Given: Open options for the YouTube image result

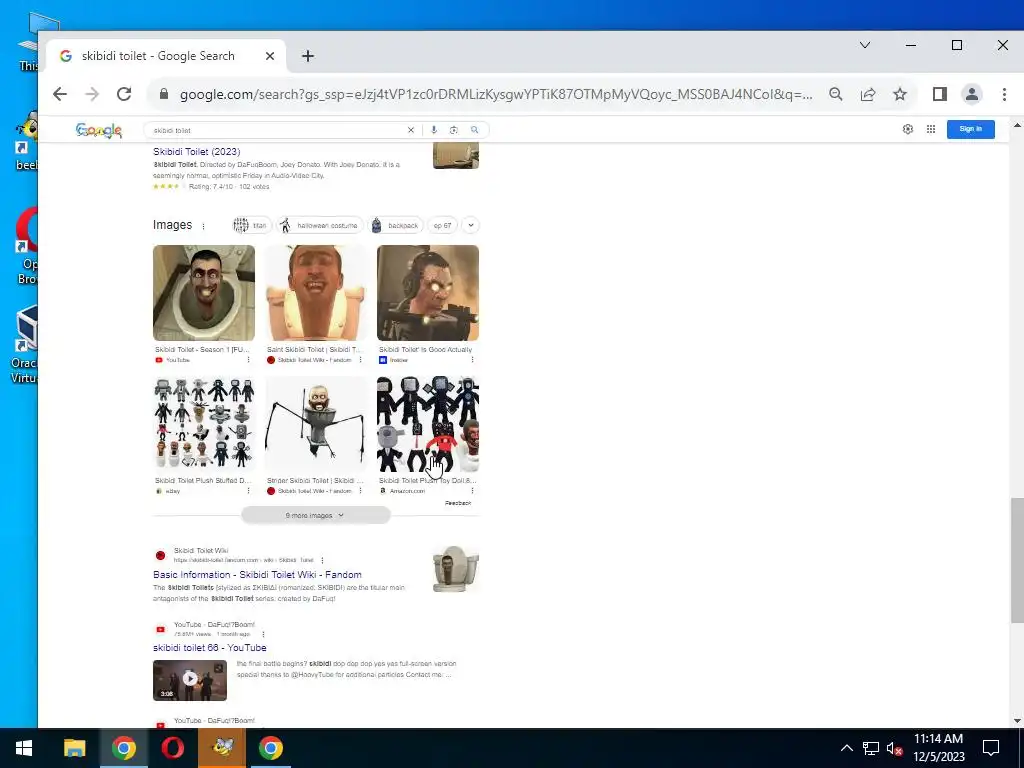Looking at the screenshot, I should (248, 360).
